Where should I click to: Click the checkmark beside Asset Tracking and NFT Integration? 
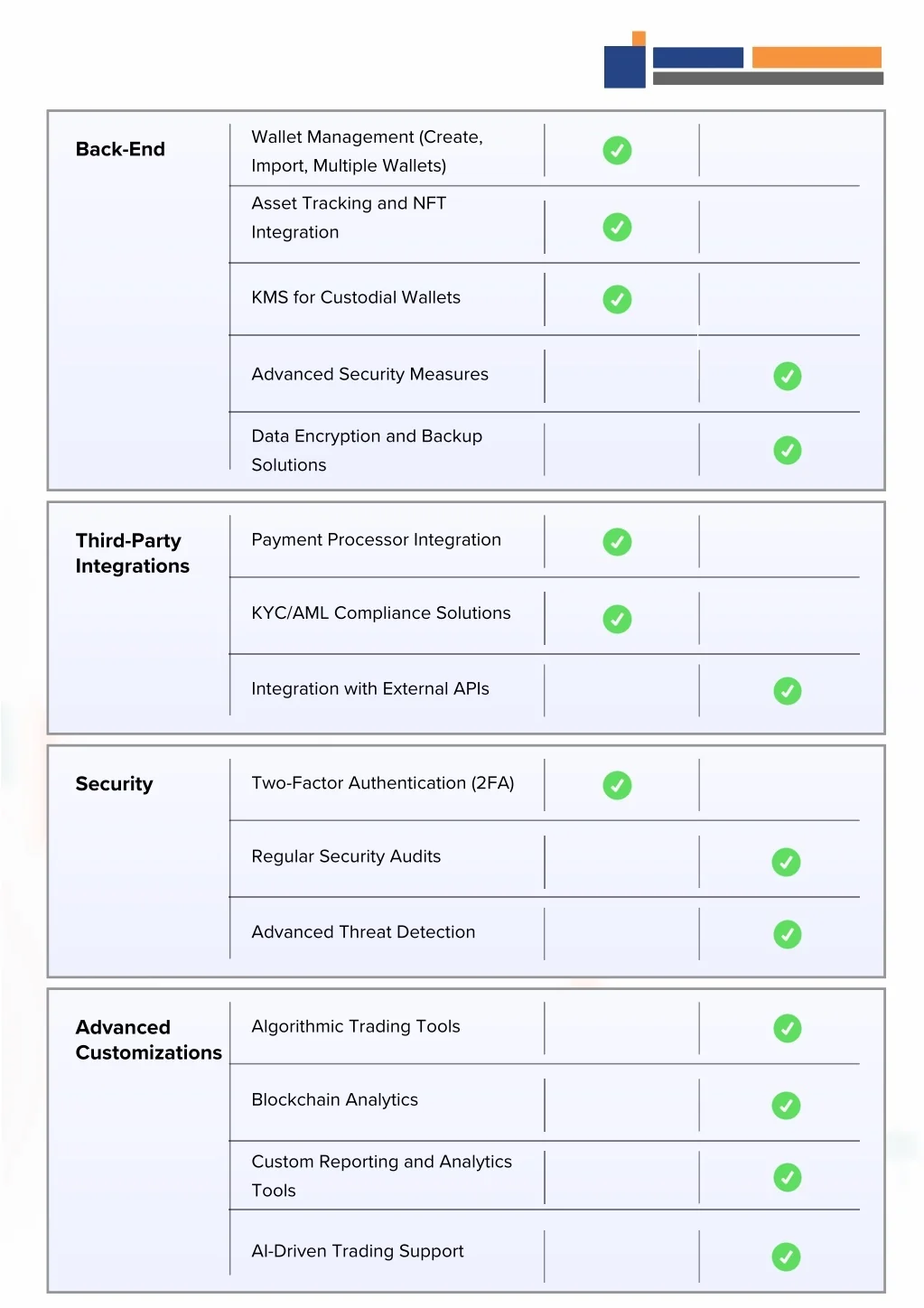click(617, 227)
